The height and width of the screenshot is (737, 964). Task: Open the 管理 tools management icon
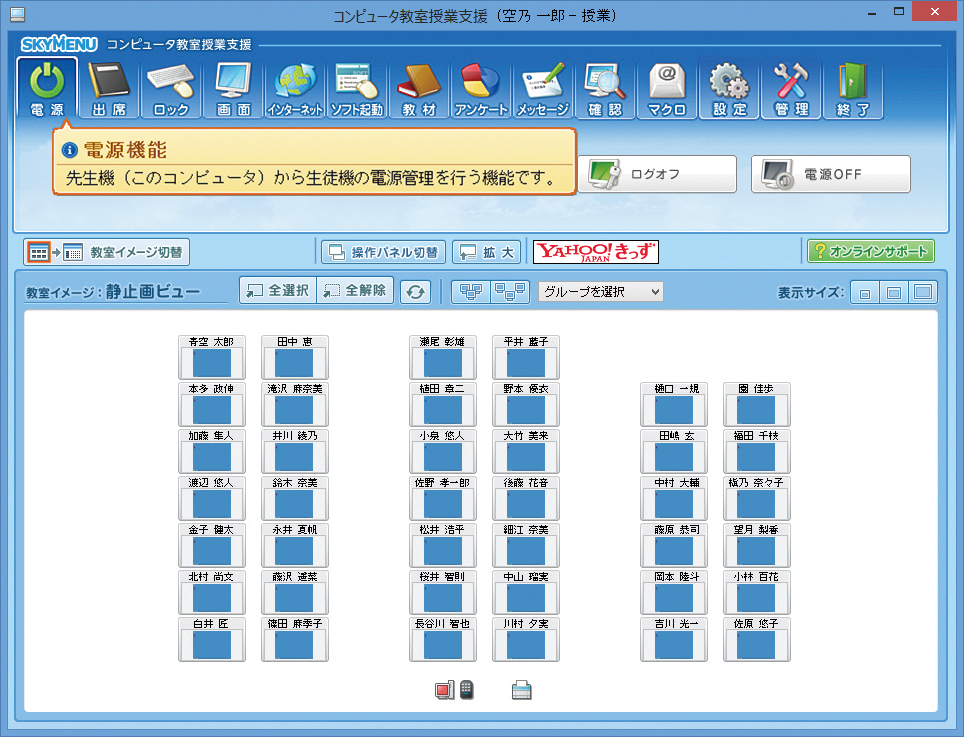tap(791, 89)
